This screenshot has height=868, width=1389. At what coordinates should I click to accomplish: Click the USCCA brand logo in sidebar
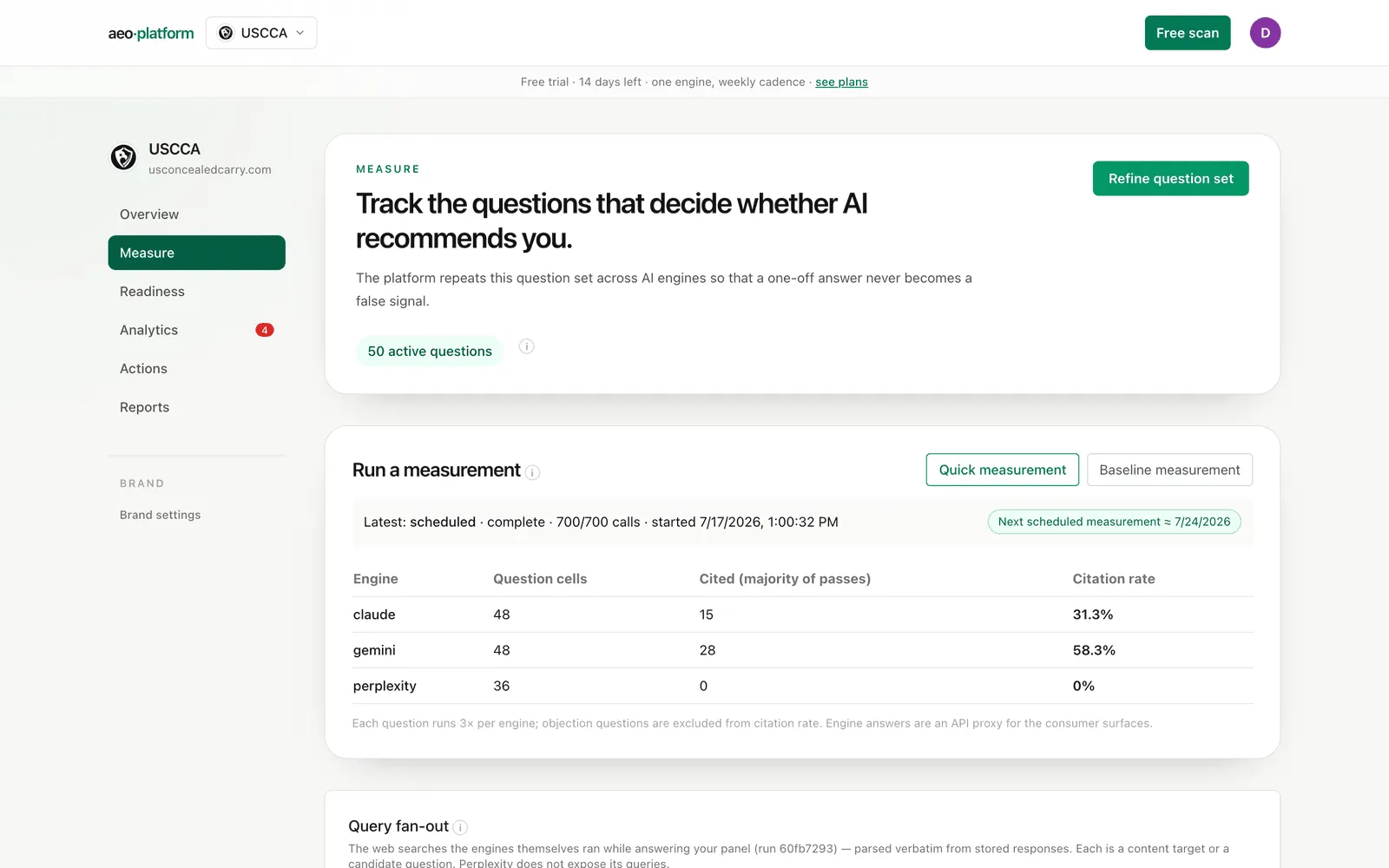(123, 157)
